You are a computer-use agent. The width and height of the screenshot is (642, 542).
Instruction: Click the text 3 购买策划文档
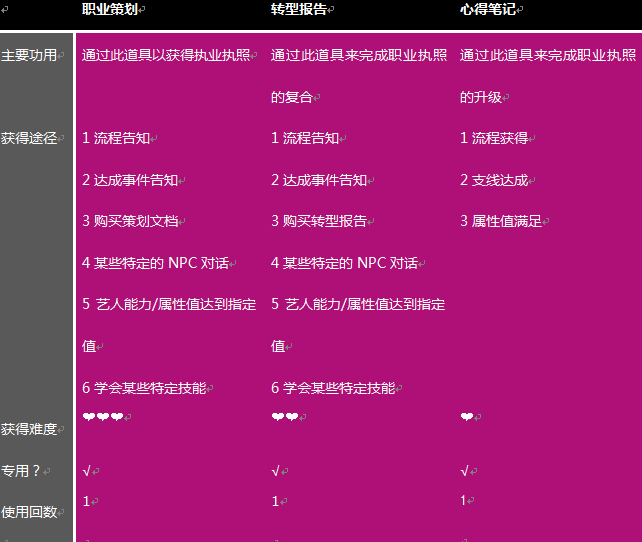(x=130, y=221)
